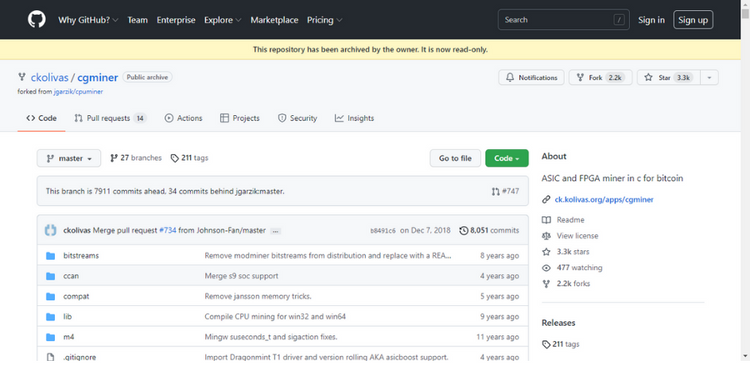Open 211 tags link under Releases
This screenshot has height=375, width=750.
(561, 344)
